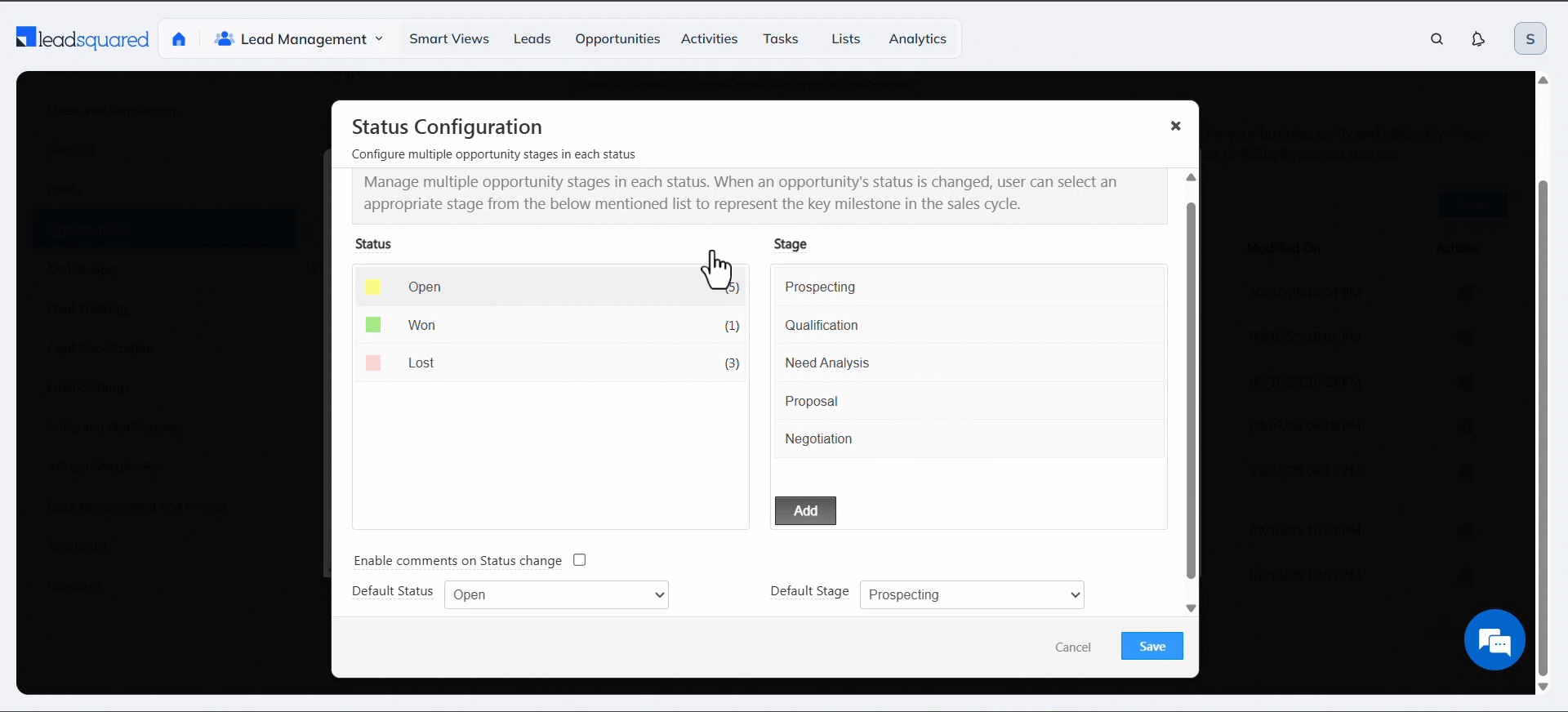Open the user profile avatar S

tap(1530, 39)
